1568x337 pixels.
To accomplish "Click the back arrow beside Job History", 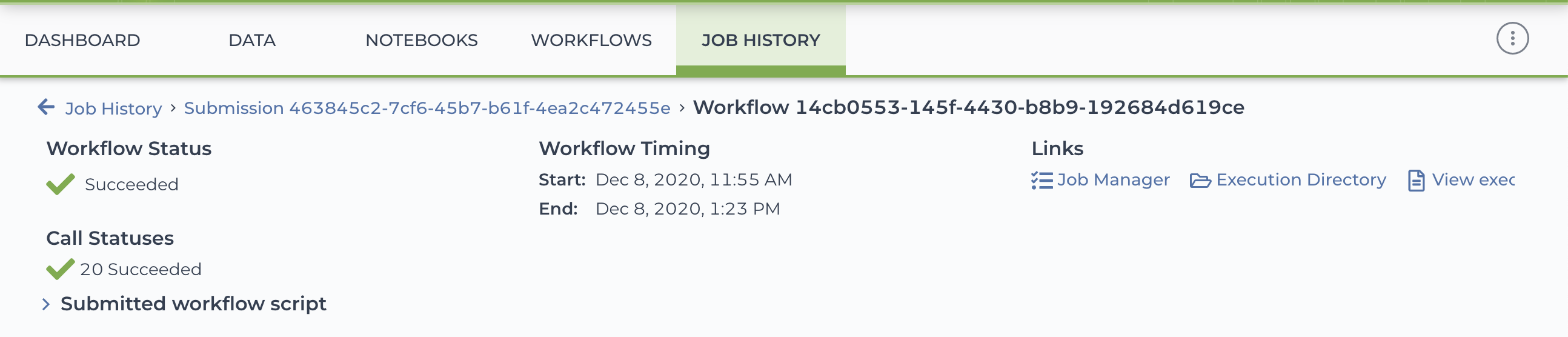I will (x=46, y=107).
